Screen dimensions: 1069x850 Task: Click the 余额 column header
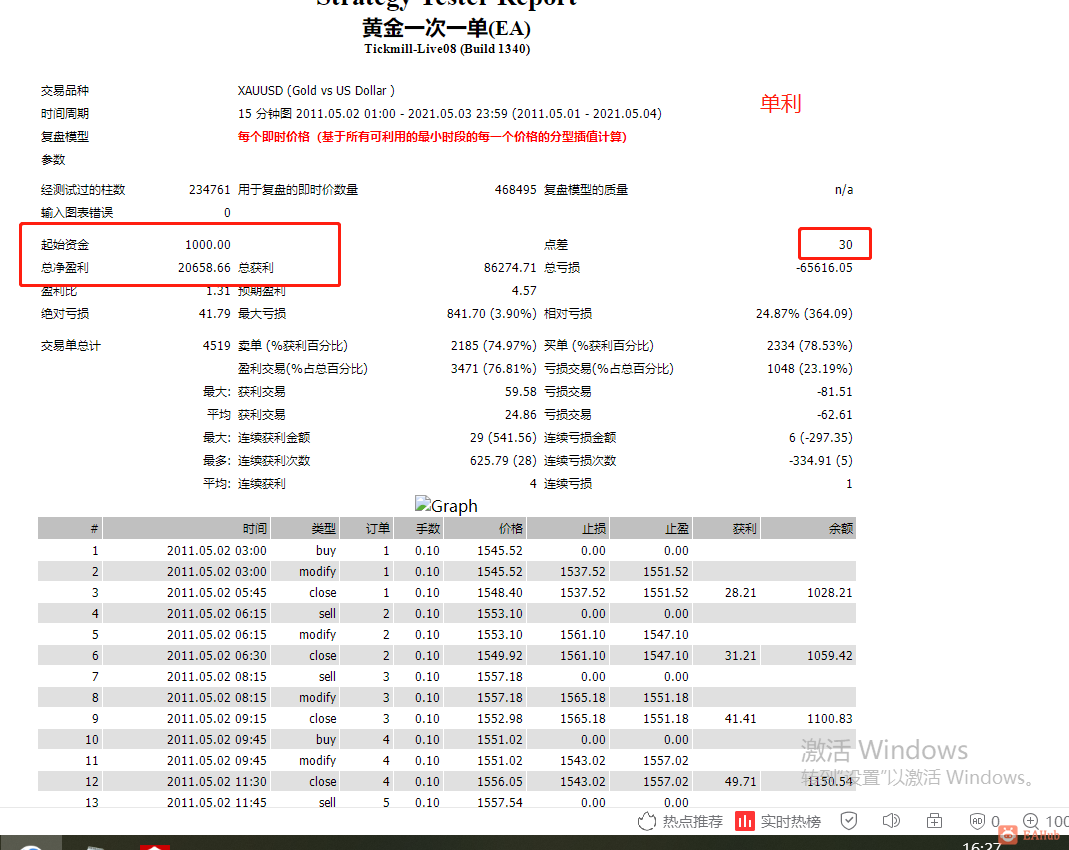pos(841,528)
